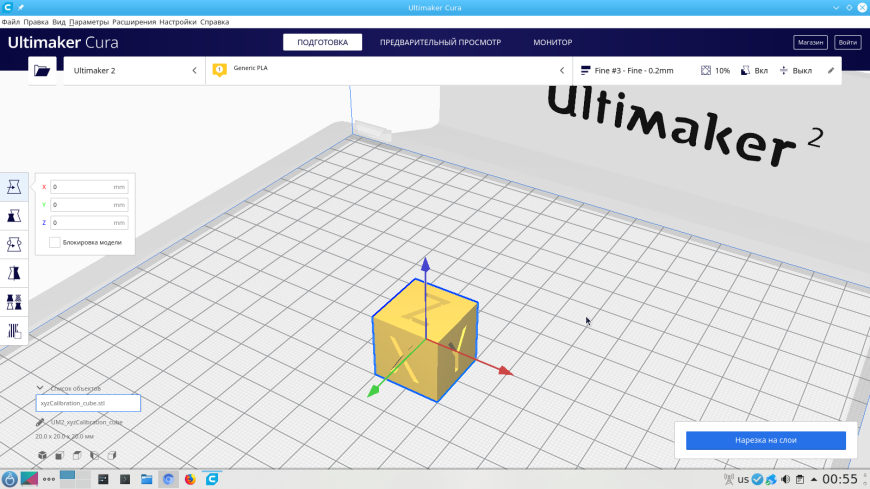Open the application launcher in taskbar
The image size is (870, 489).
click(x=9, y=479)
